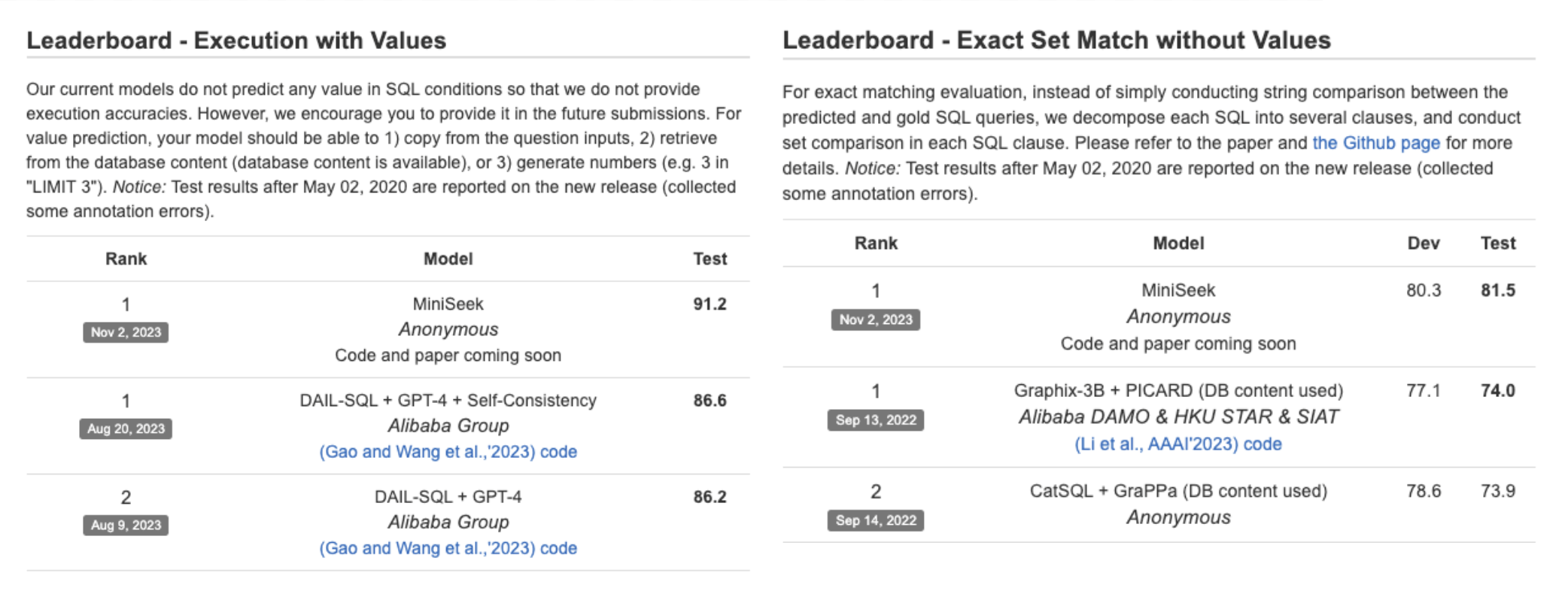Screen dimensions: 1568x600
Task: Click the Dev column header
Action: (x=1424, y=244)
